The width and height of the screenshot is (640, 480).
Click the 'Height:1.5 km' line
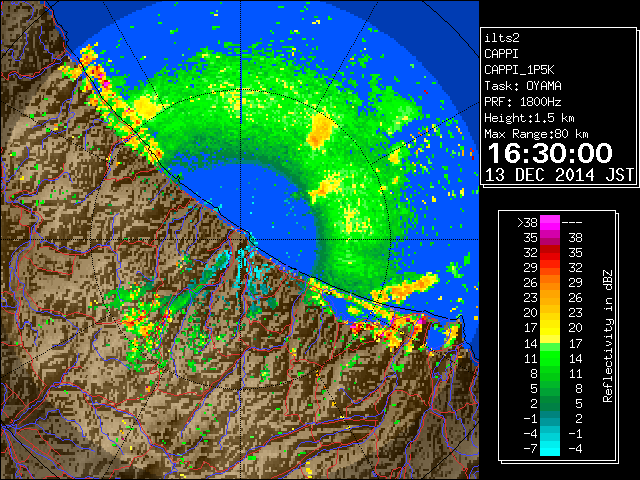[529, 118]
